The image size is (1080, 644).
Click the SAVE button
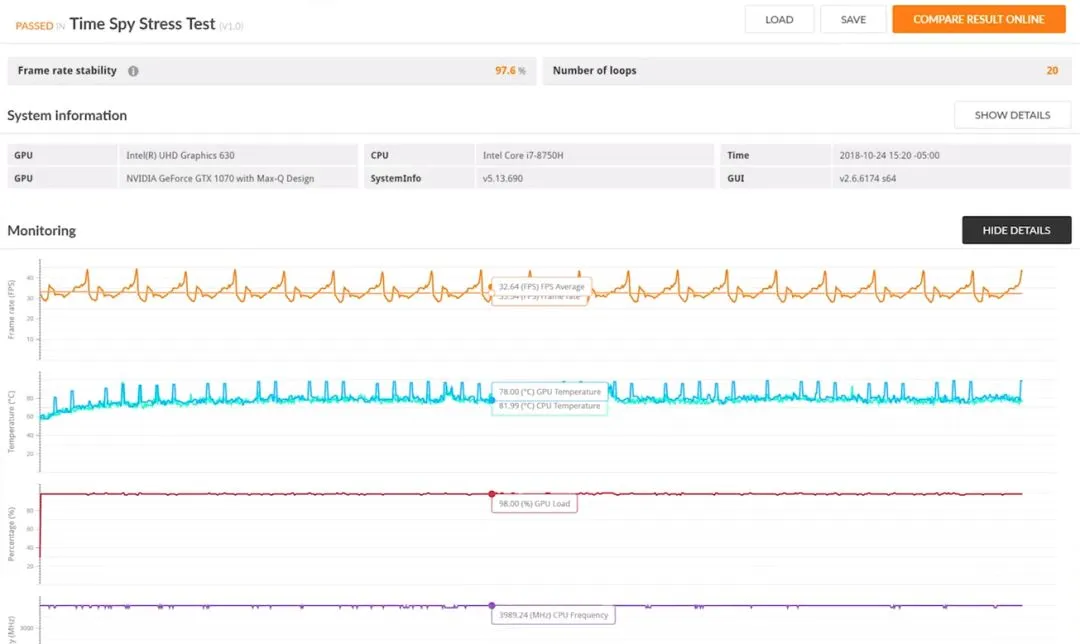pos(853,19)
